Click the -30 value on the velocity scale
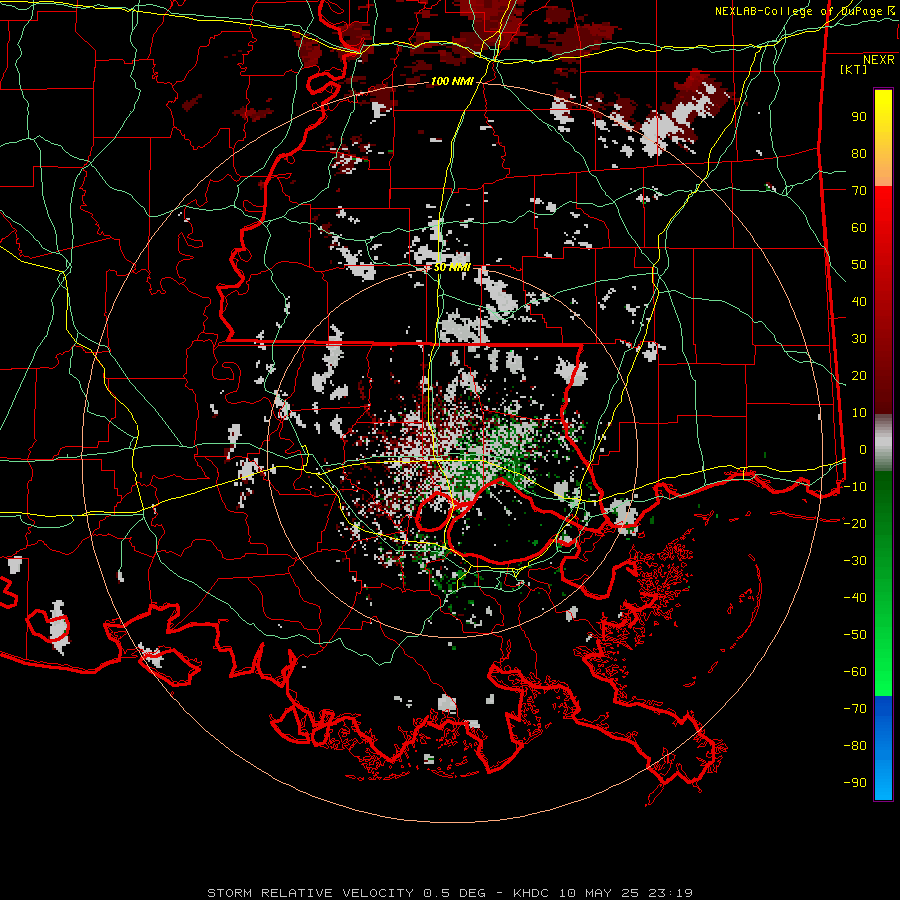This screenshot has width=900, height=900. 855,561
